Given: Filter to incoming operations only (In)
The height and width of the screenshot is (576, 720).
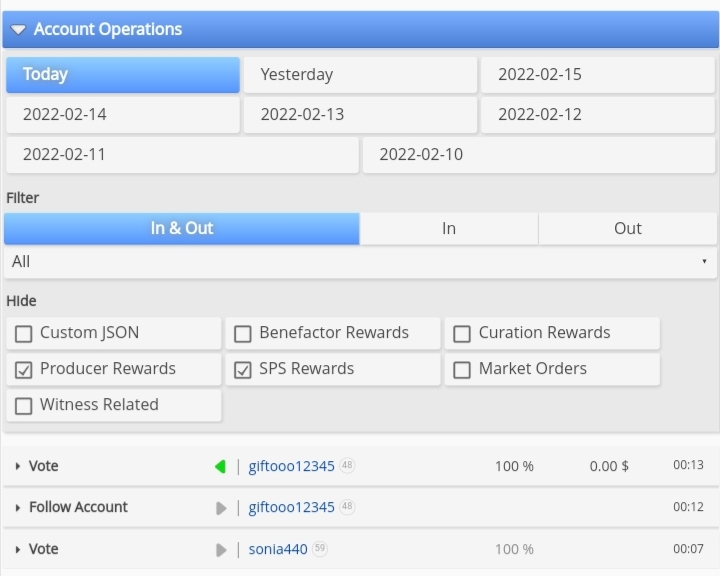Looking at the screenshot, I should click(x=449, y=228).
